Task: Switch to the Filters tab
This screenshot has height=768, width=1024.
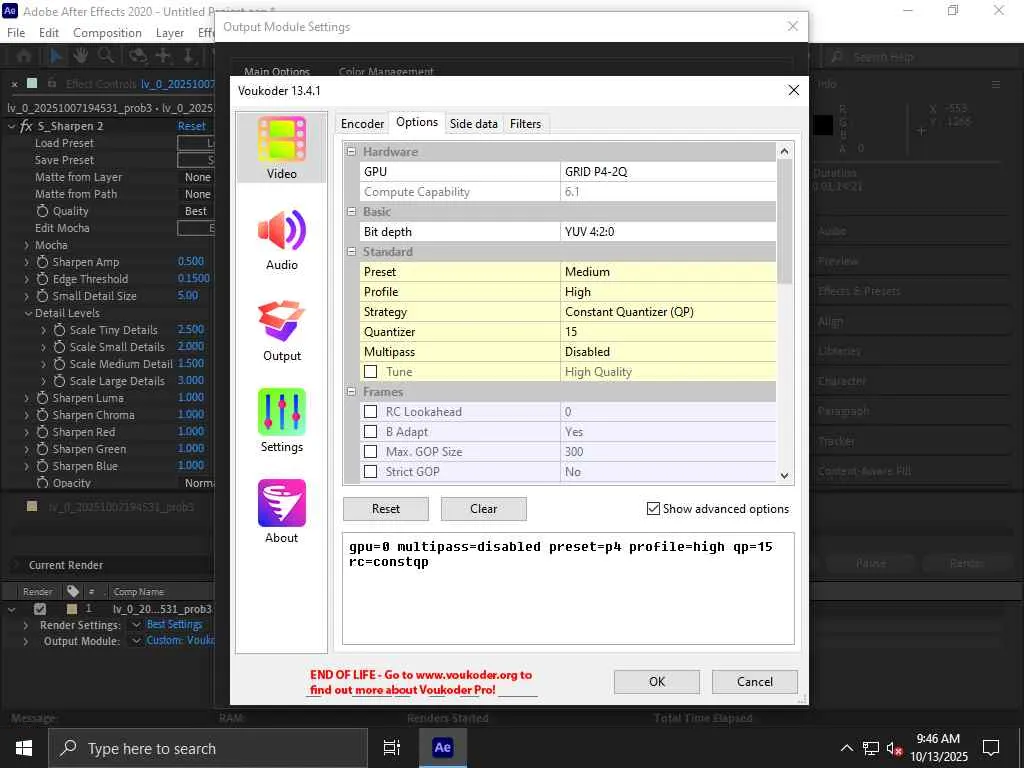Action: pos(526,123)
